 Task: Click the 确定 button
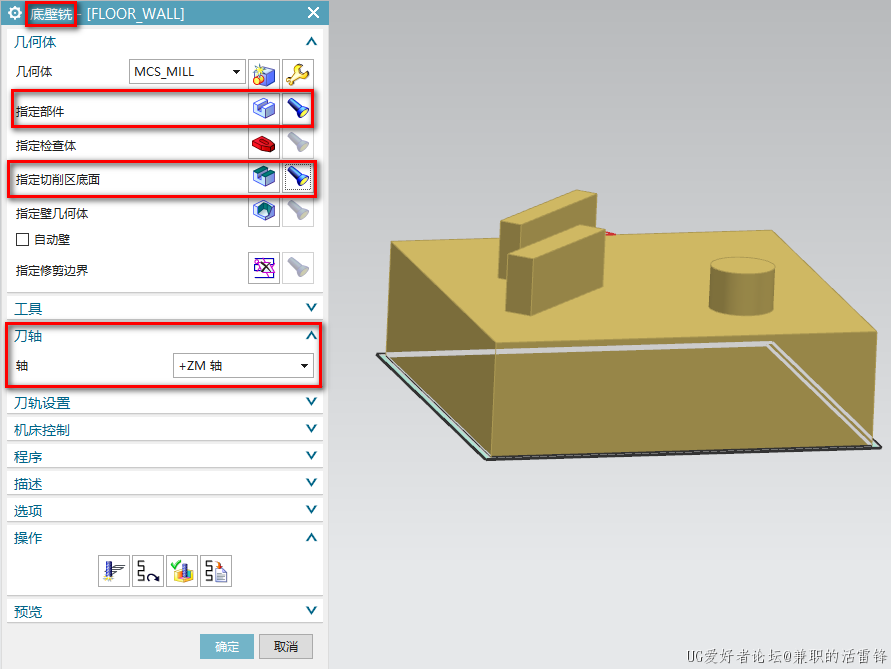point(227,646)
